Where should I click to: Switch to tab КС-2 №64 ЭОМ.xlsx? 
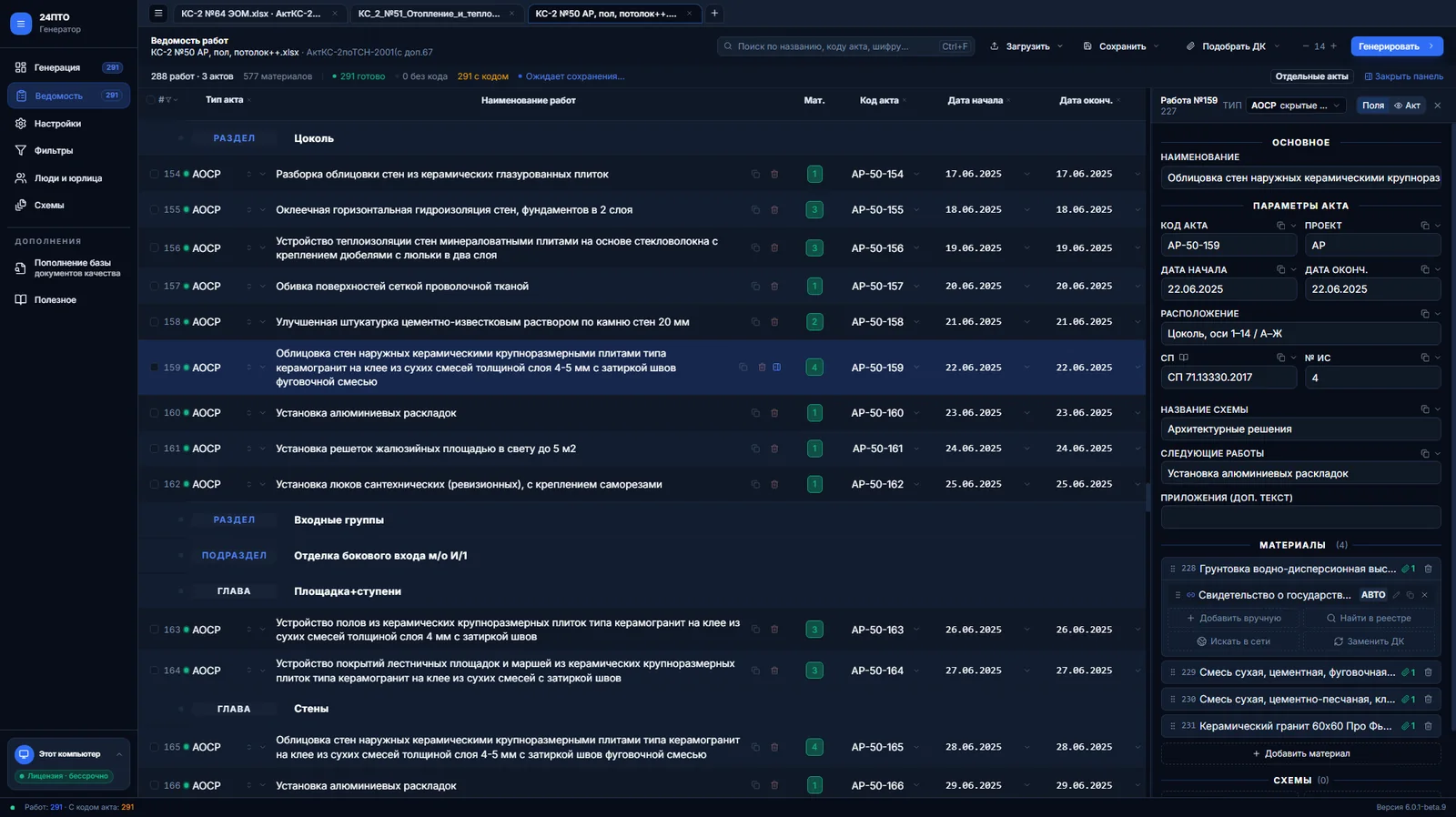tap(251, 14)
